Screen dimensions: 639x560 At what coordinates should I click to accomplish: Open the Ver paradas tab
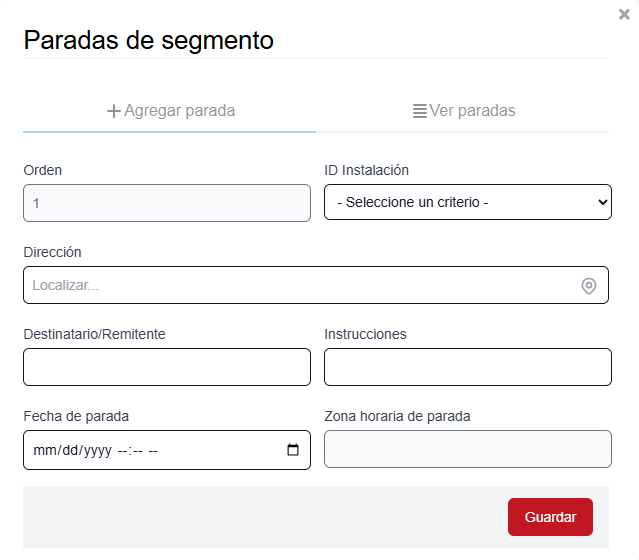click(x=464, y=111)
